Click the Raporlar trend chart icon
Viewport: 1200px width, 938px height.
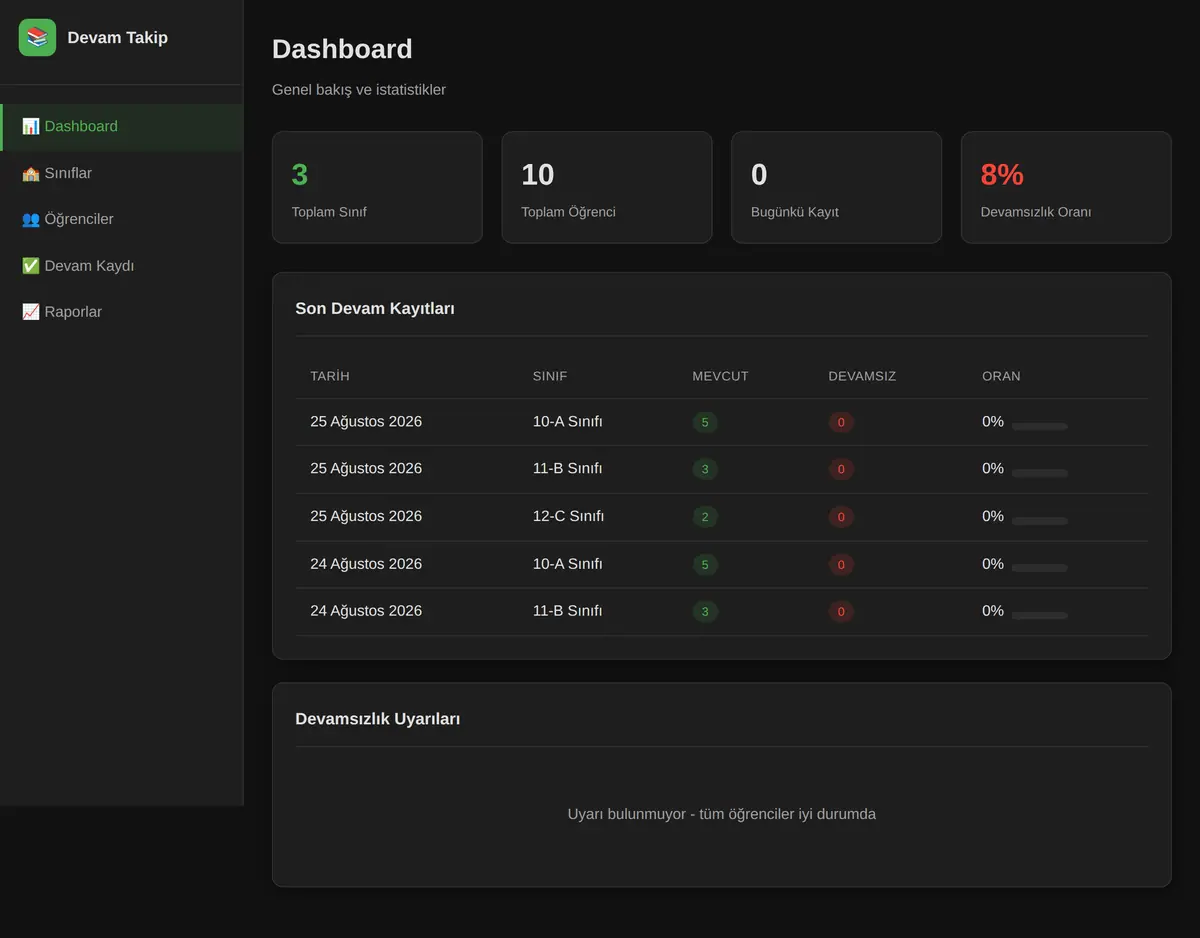point(31,312)
